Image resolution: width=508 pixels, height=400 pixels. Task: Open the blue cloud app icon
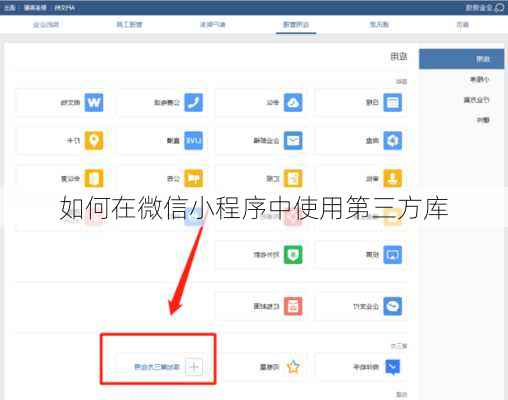click(293, 102)
